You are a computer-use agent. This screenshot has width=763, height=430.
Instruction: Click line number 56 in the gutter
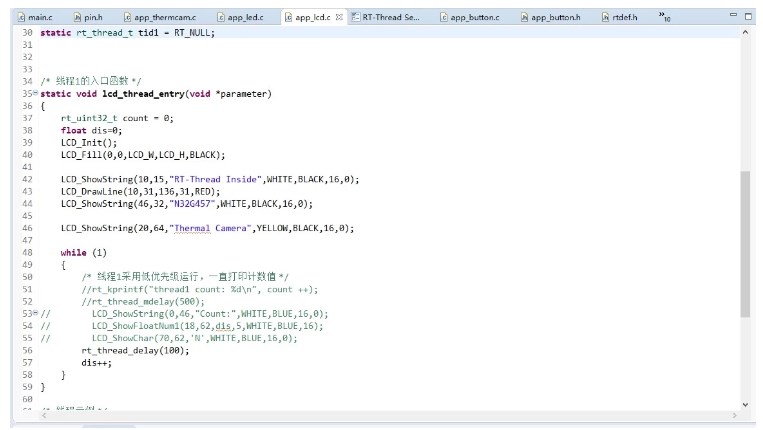click(x=27, y=351)
